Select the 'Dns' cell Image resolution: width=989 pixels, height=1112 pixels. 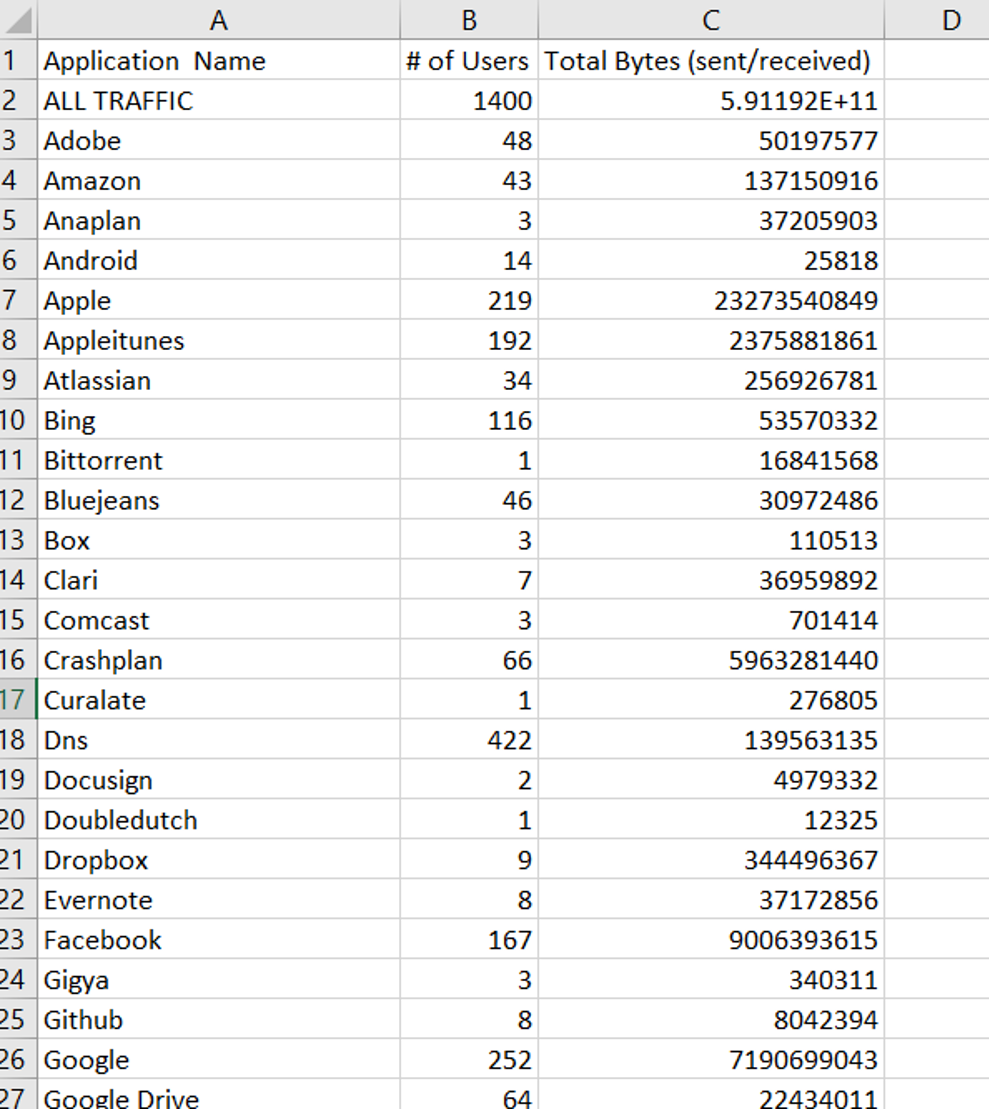coord(218,740)
